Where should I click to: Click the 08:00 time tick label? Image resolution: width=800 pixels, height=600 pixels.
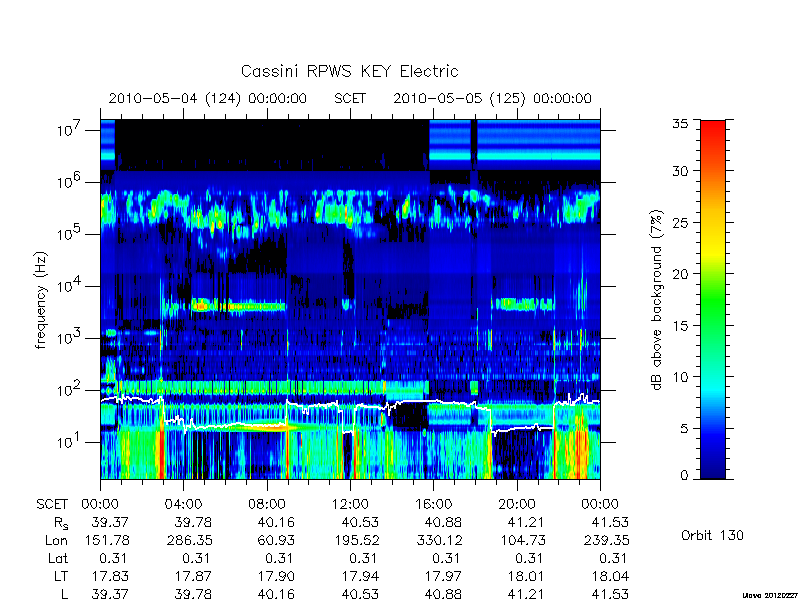pyautogui.click(x=267, y=505)
